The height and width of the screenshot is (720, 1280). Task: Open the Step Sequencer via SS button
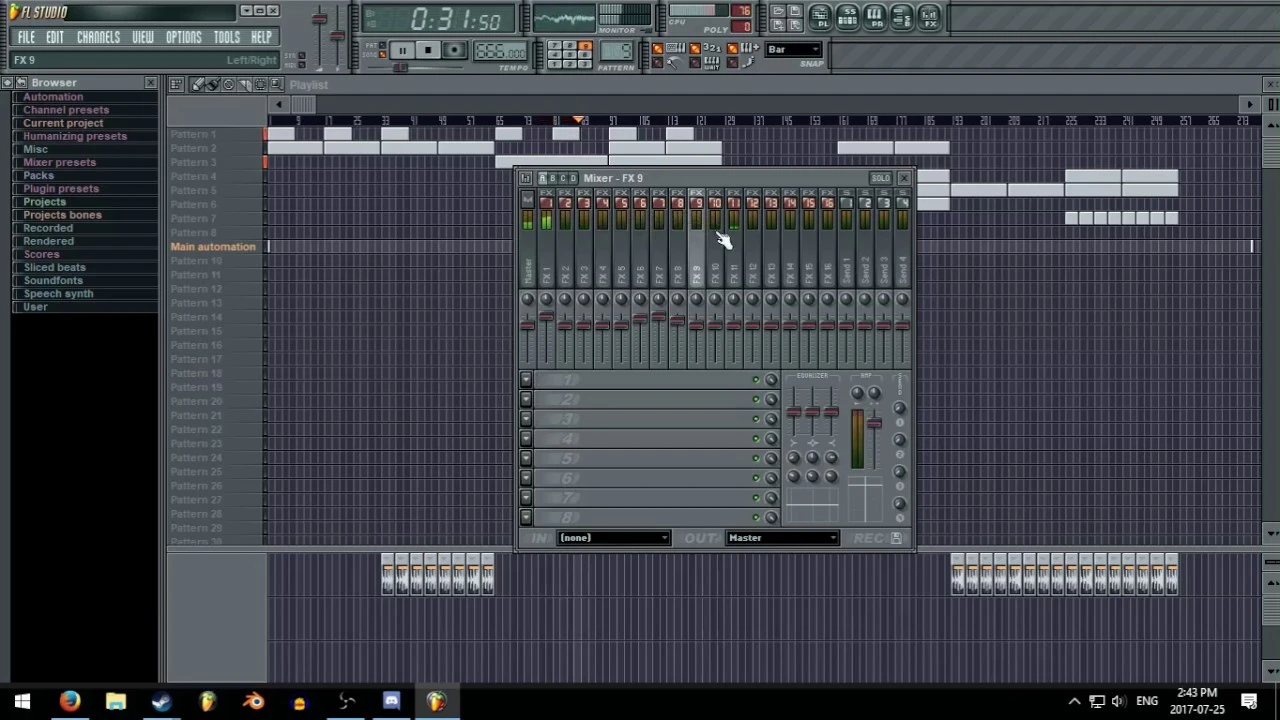tap(848, 17)
